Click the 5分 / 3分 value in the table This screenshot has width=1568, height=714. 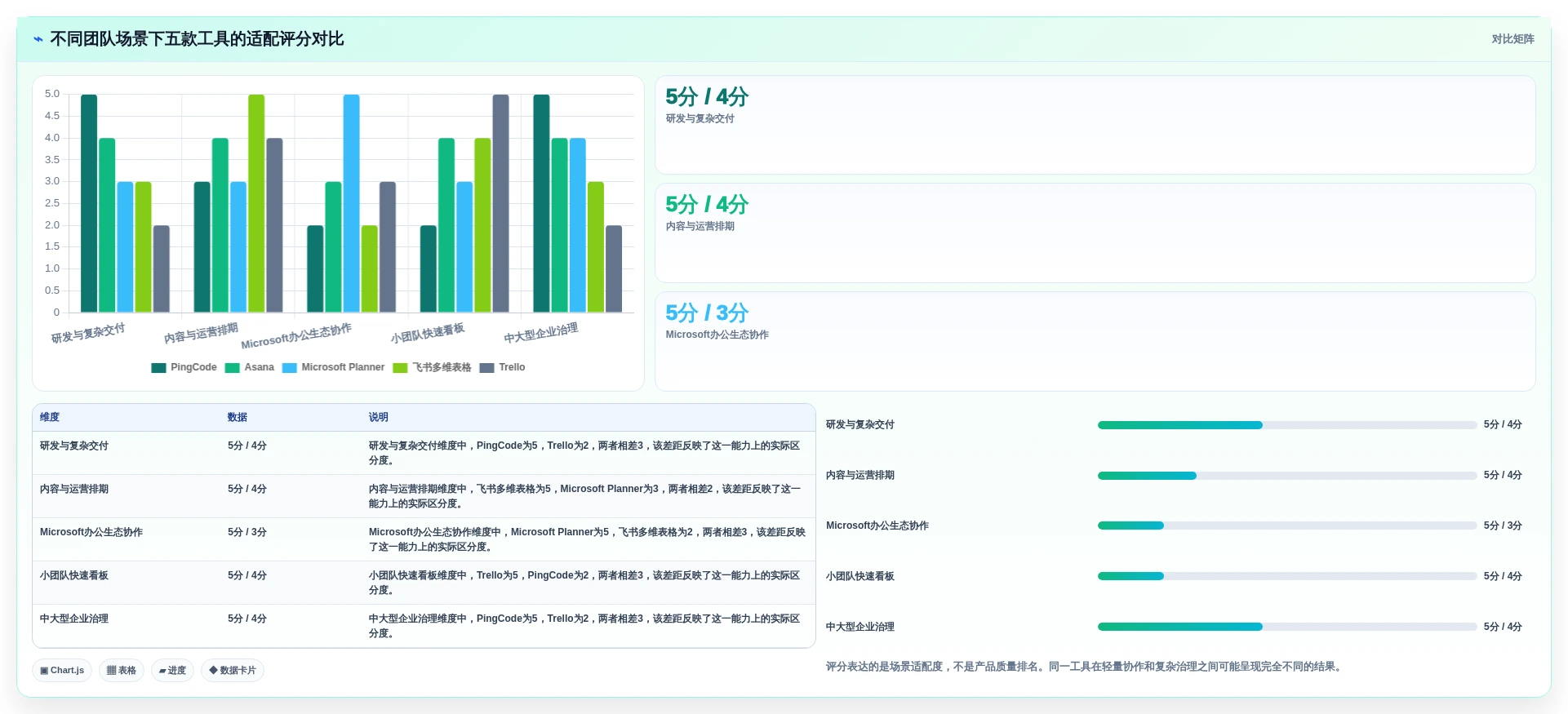(x=247, y=532)
